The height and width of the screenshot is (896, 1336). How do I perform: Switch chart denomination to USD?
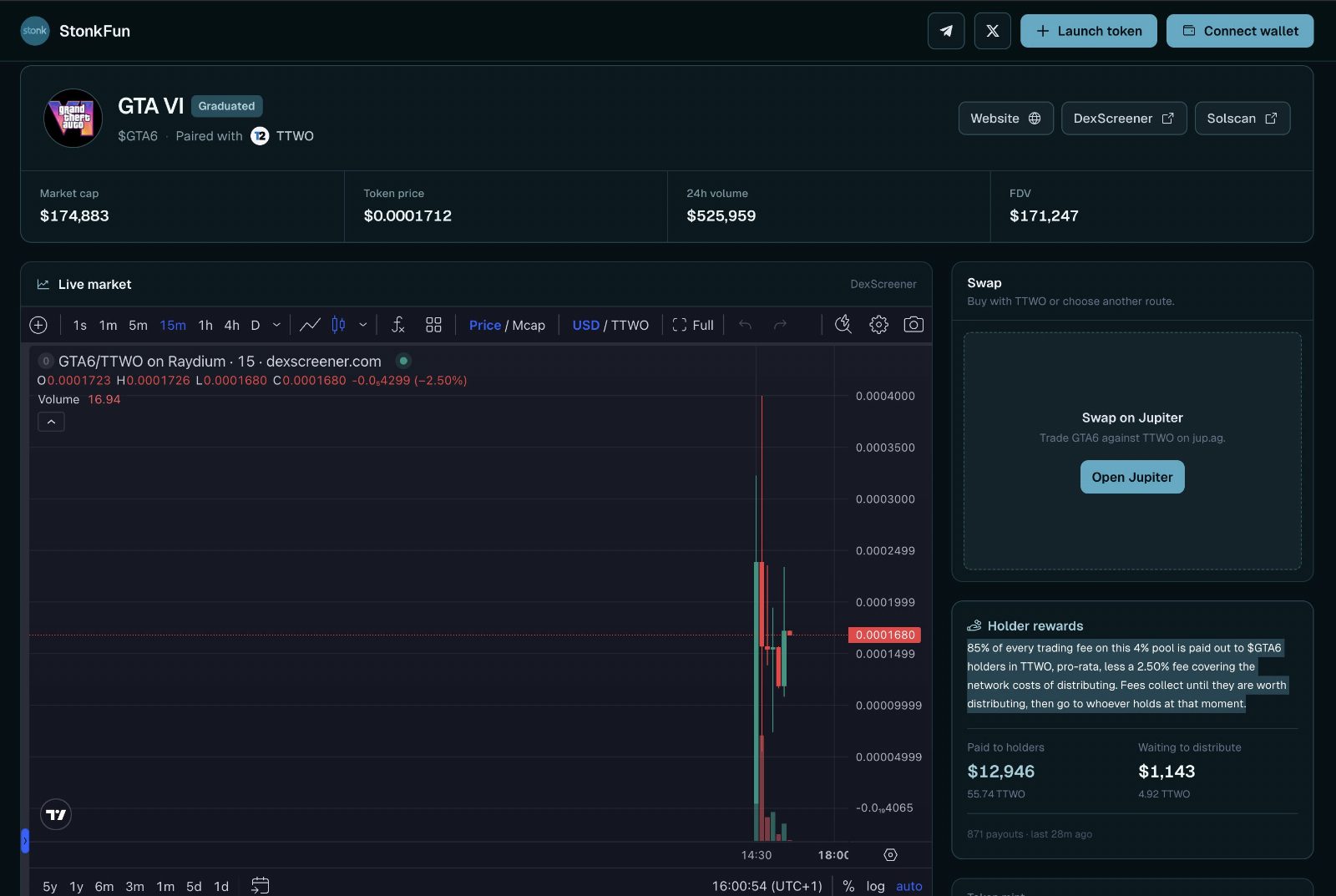click(x=586, y=325)
